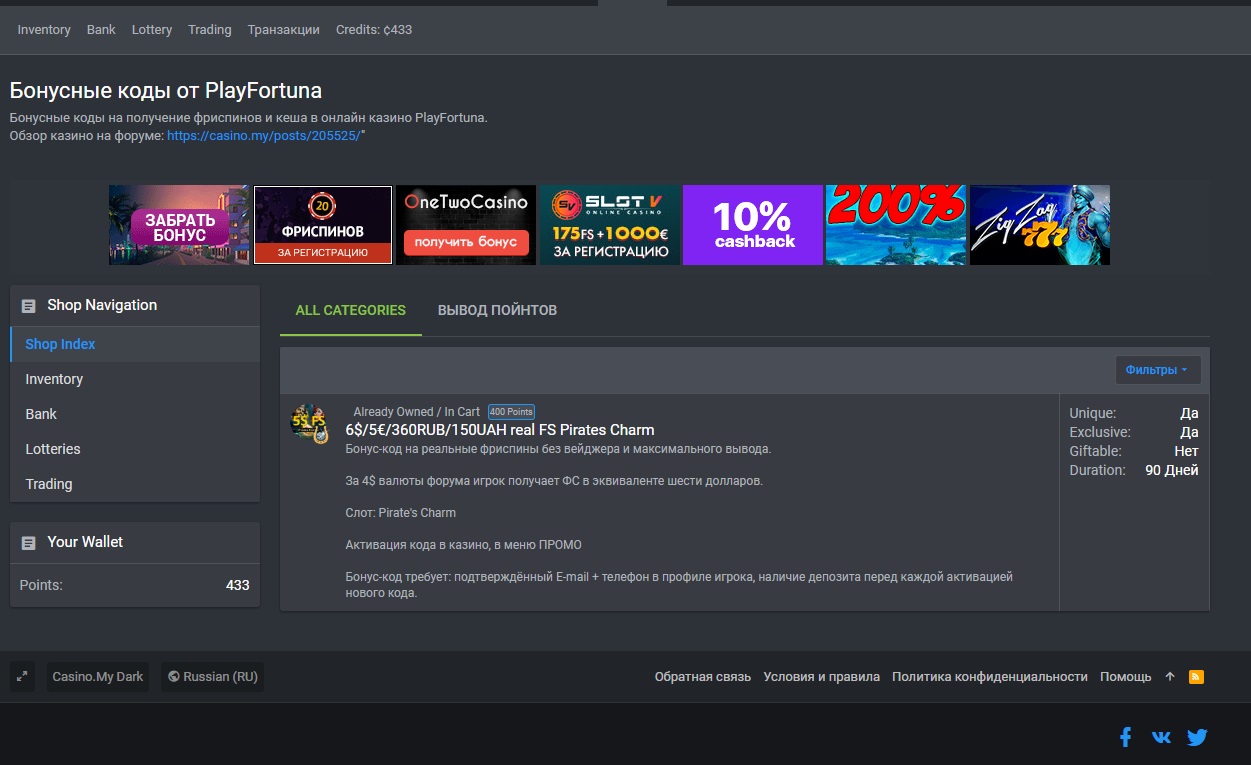The image size is (1251, 765).
Task: Open the orange RSS feed icon
Action: 1196,677
